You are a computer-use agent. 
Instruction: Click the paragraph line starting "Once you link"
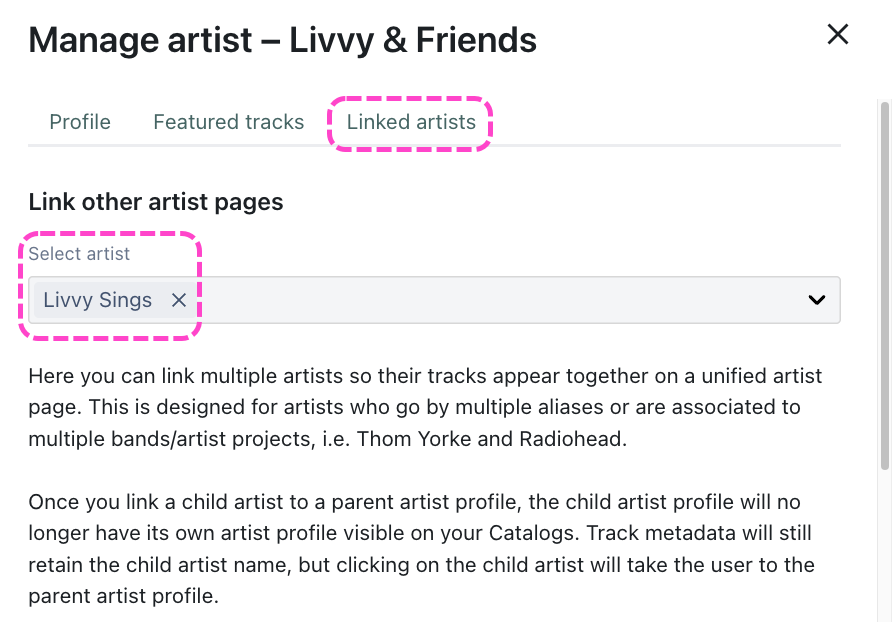pyautogui.click(x=414, y=501)
